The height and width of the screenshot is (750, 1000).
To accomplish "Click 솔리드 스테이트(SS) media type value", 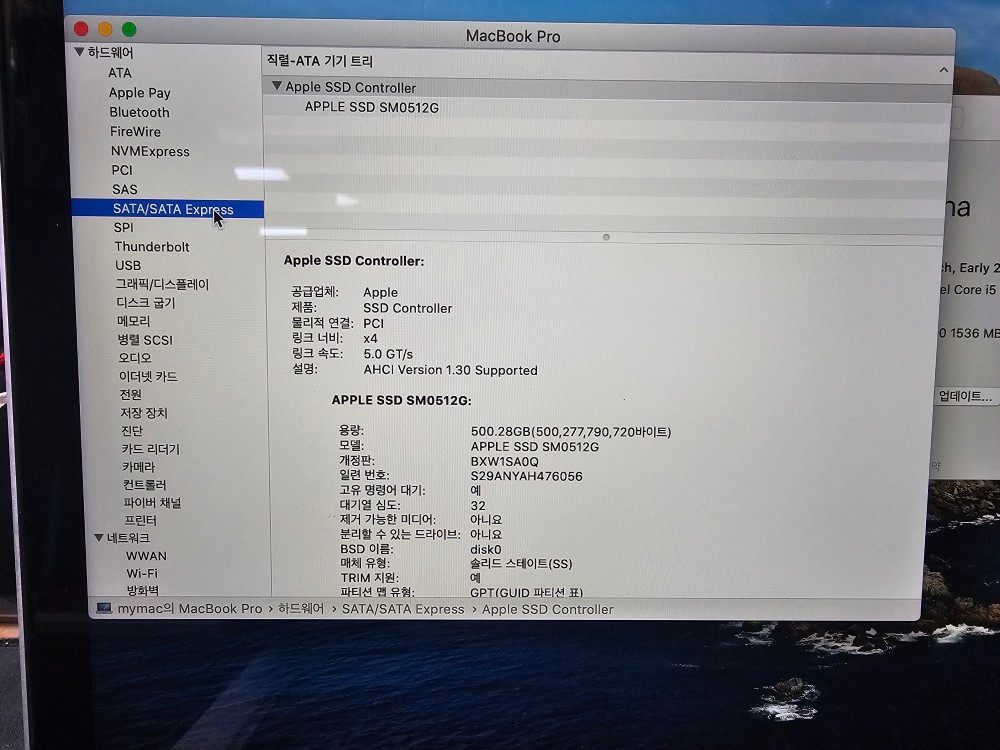I will pos(521,564).
